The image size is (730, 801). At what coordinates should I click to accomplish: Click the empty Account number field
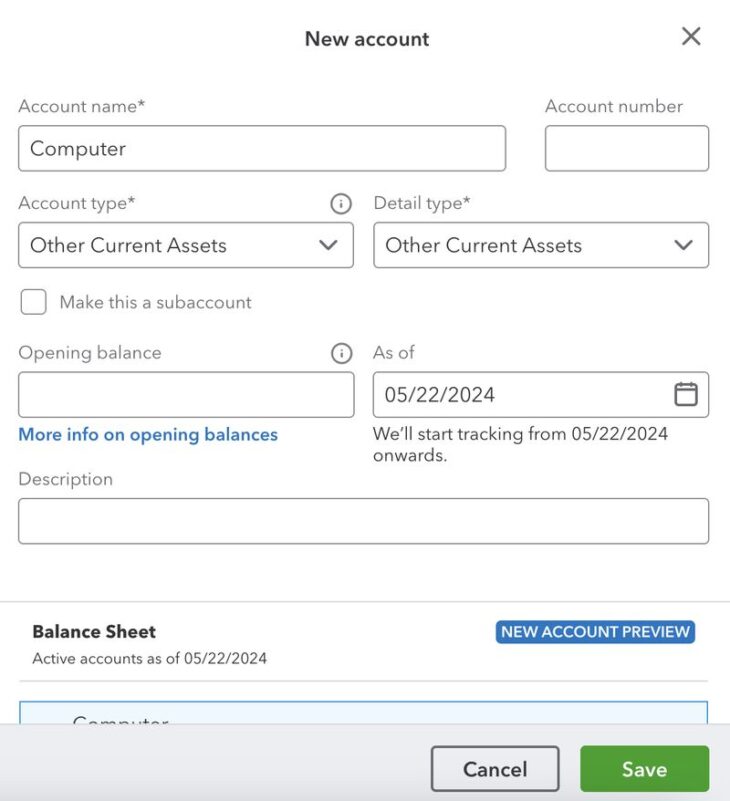626,148
